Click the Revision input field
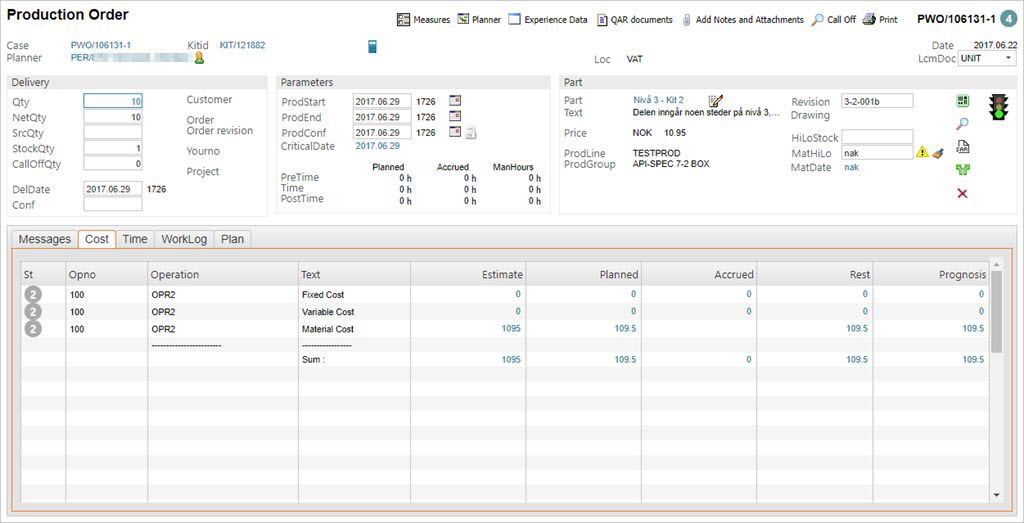The image size is (1024, 523). tap(877, 101)
